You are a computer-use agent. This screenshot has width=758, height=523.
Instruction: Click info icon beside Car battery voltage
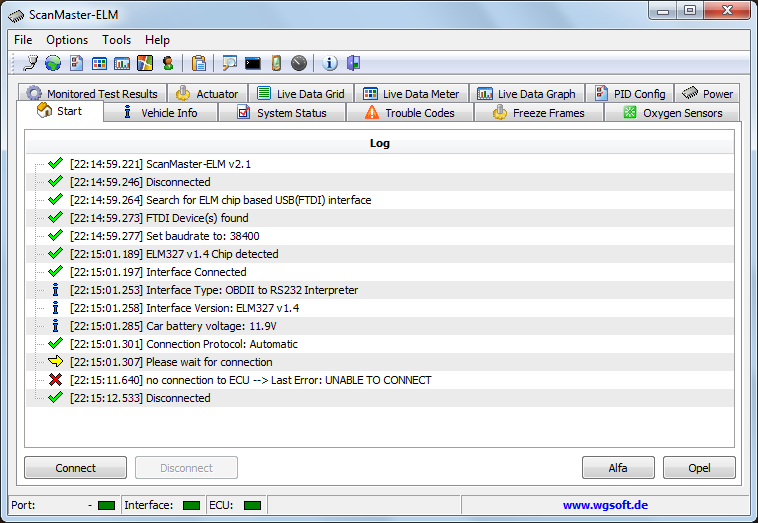[x=56, y=326]
